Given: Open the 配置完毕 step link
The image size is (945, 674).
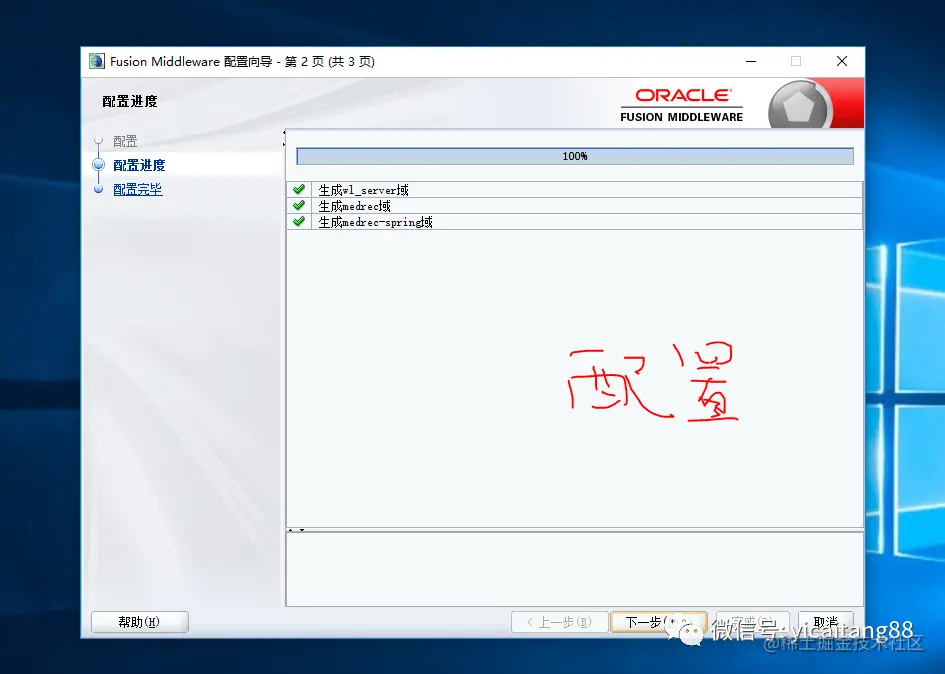Looking at the screenshot, I should [x=138, y=189].
